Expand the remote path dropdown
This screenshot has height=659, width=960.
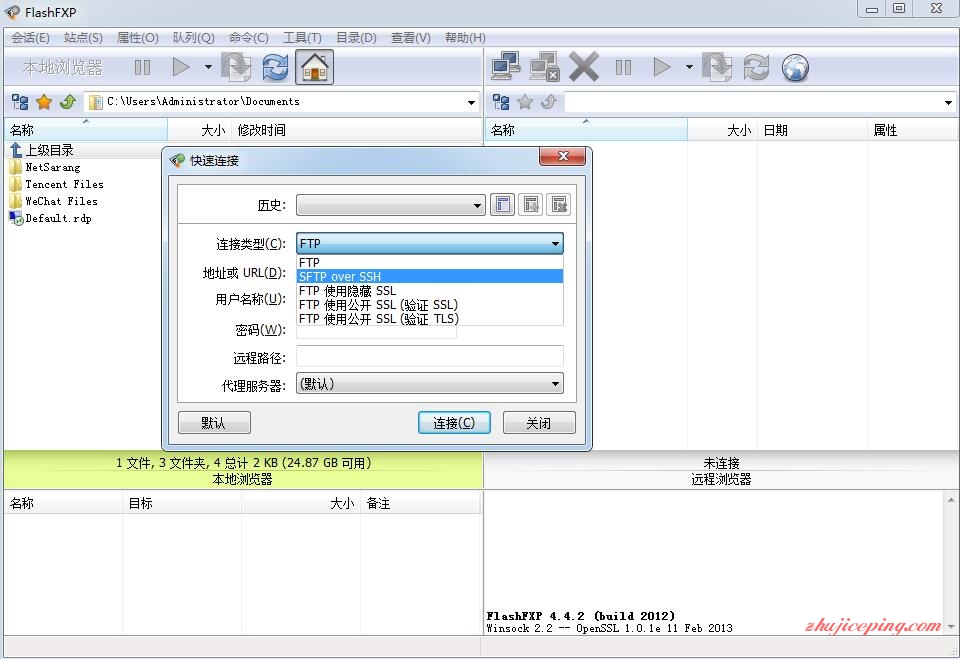(x=948, y=102)
